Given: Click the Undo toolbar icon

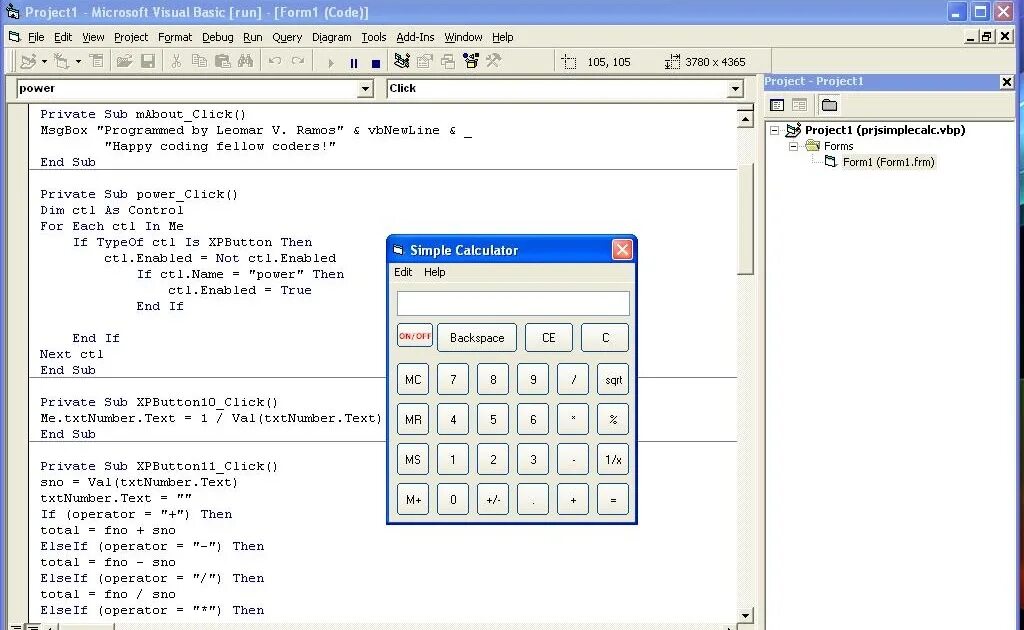Looking at the screenshot, I should pyautogui.click(x=275, y=61).
